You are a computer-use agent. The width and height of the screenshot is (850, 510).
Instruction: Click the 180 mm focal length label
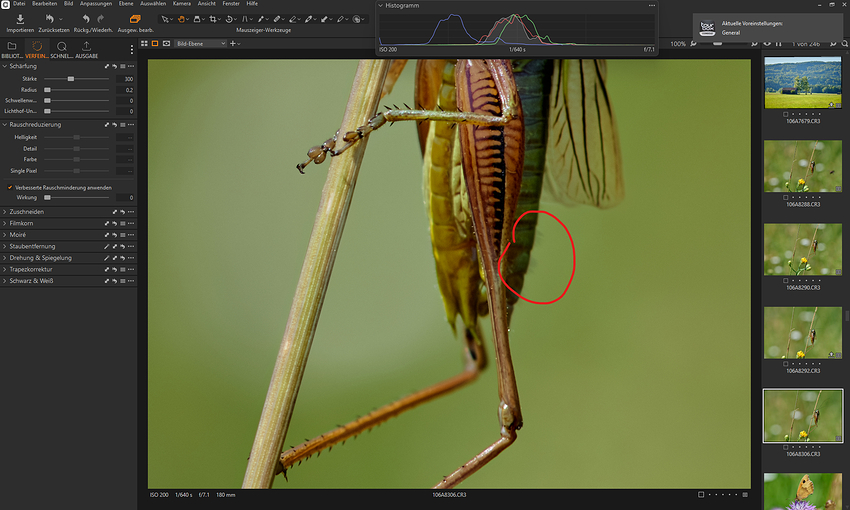(225, 495)
